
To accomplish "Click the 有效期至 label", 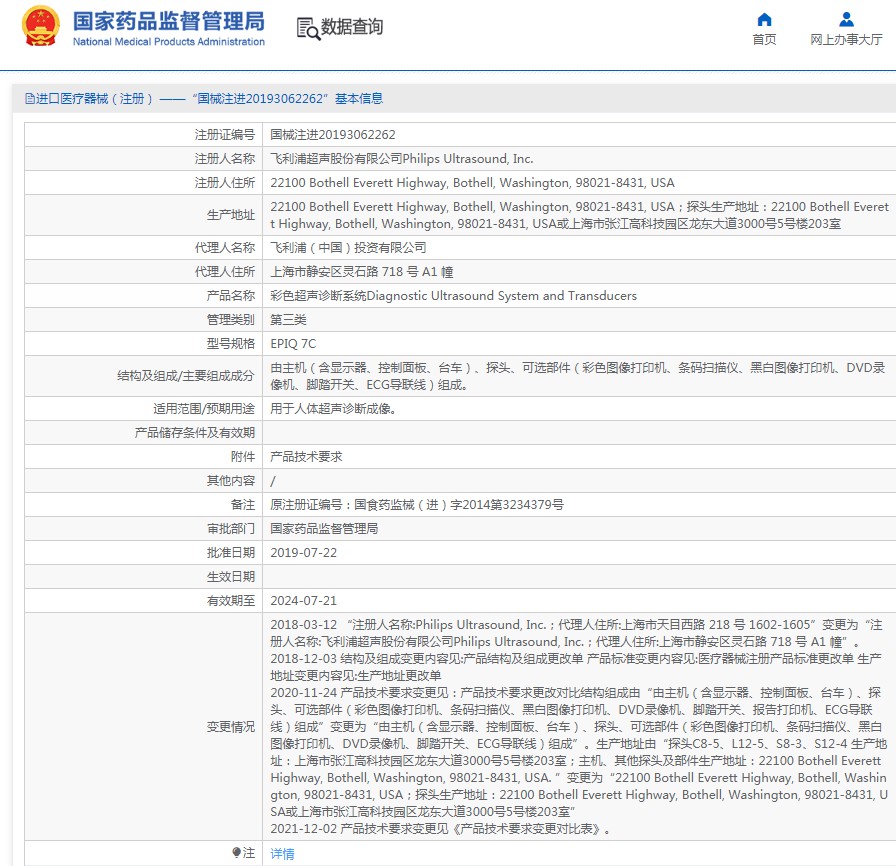I will point(231,601).
